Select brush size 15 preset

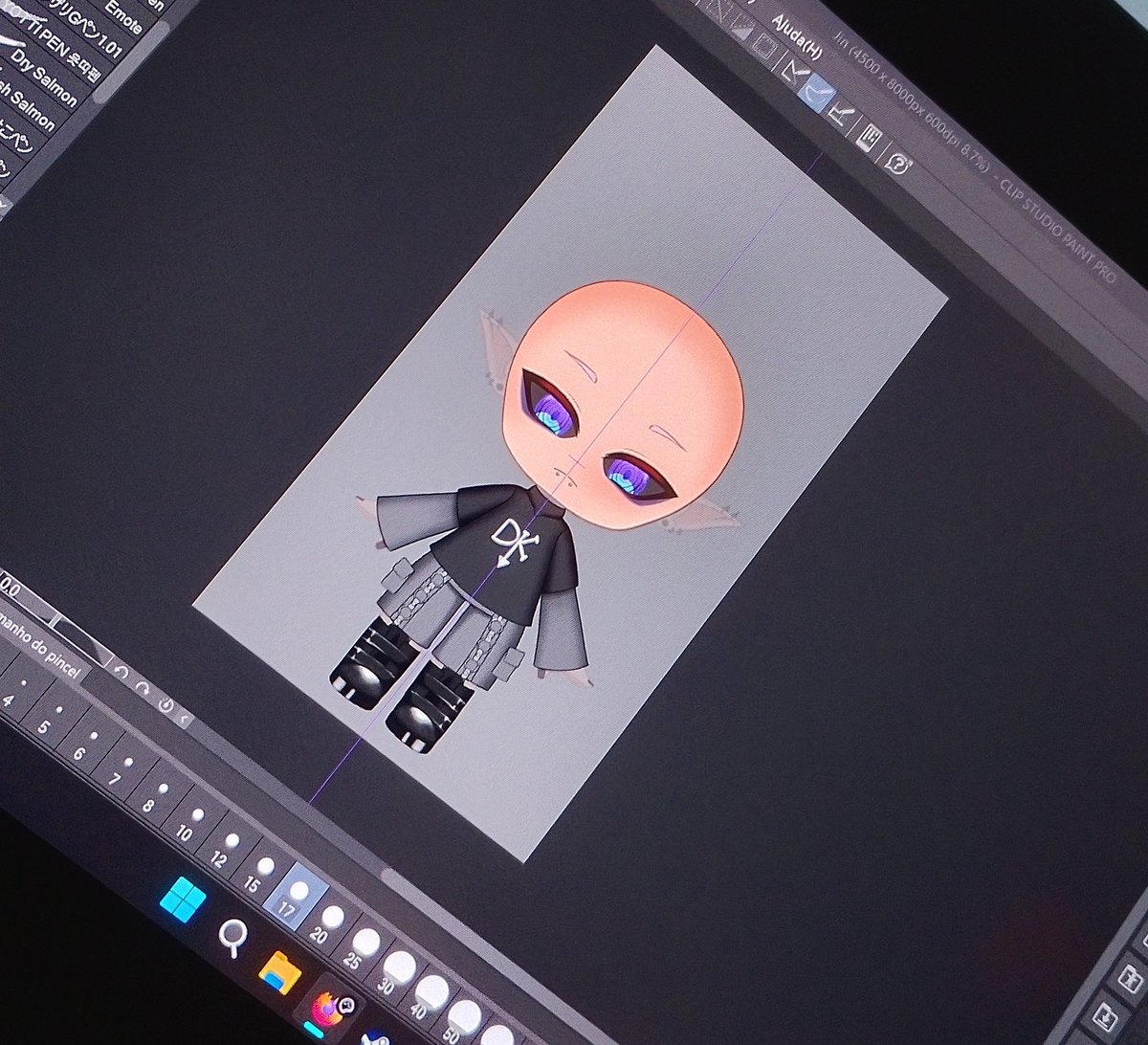(258, 874)
